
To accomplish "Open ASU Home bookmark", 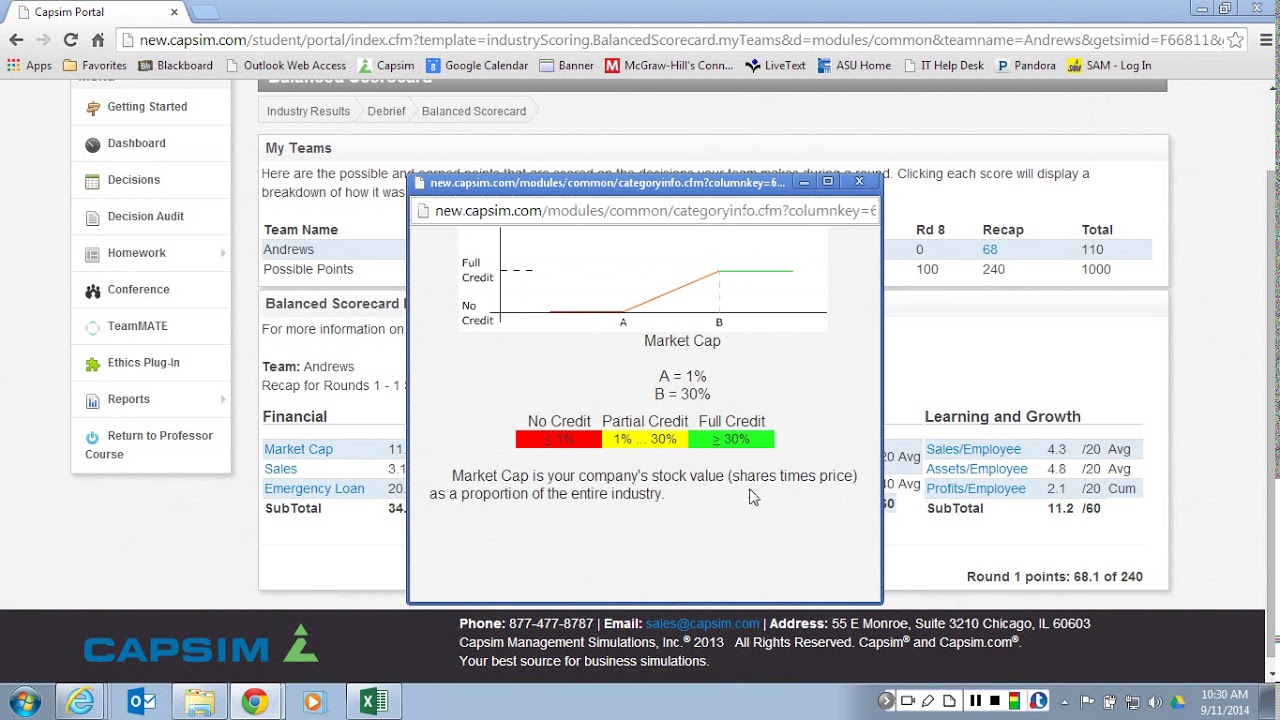I will coord(854,65).
